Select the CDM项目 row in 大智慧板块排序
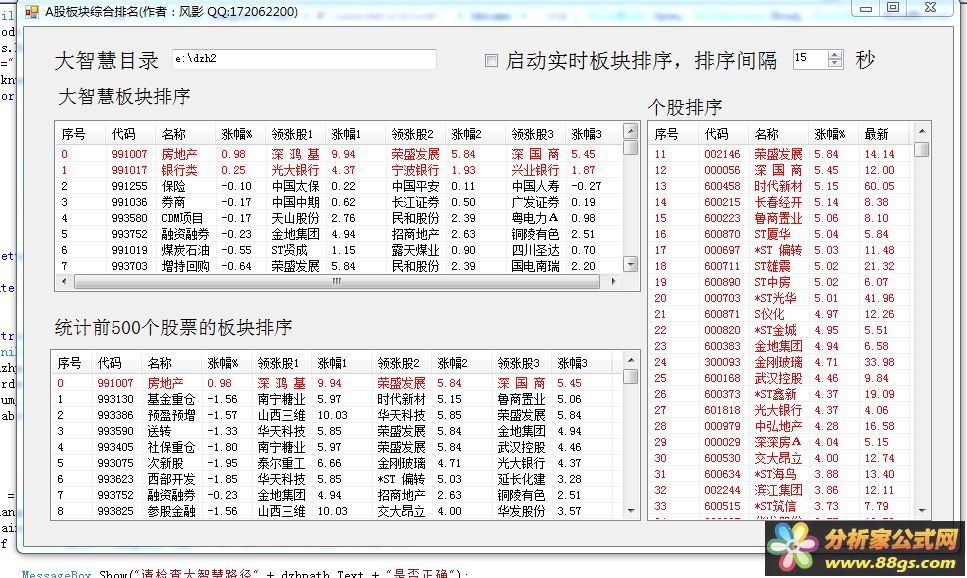Viewport: 967px width, 578px height. pyautogui.click(x=339, y=218)
